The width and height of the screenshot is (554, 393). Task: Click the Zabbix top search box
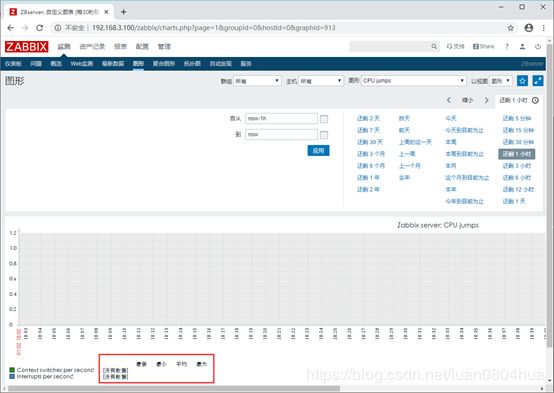(x=390, y=46)
